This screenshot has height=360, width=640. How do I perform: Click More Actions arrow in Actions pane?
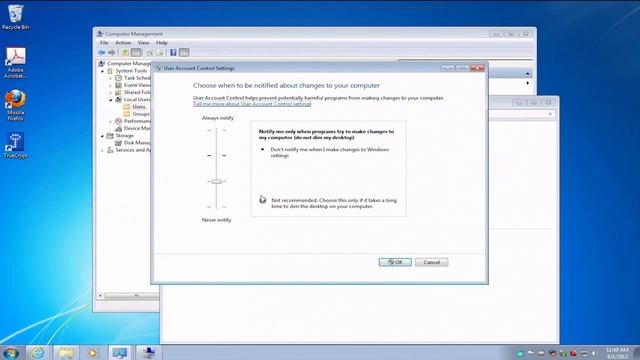click(528, 83)
